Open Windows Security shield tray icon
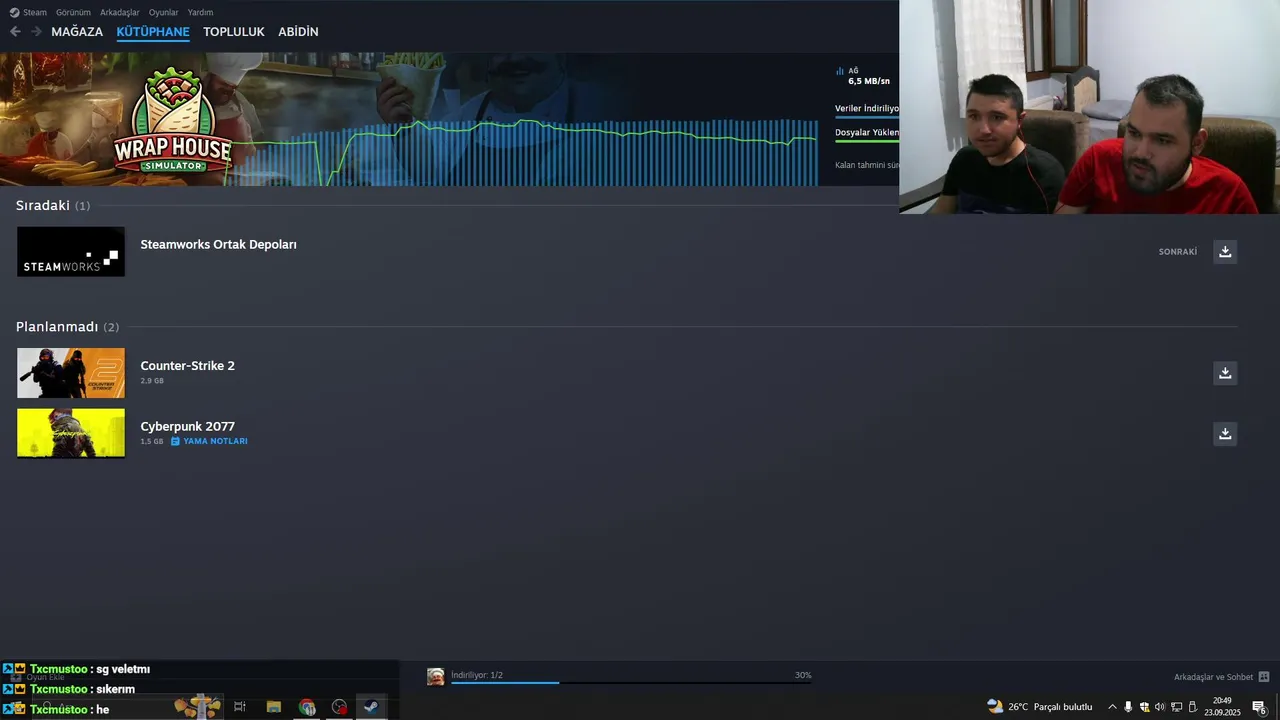 (x=1144, y=707)
